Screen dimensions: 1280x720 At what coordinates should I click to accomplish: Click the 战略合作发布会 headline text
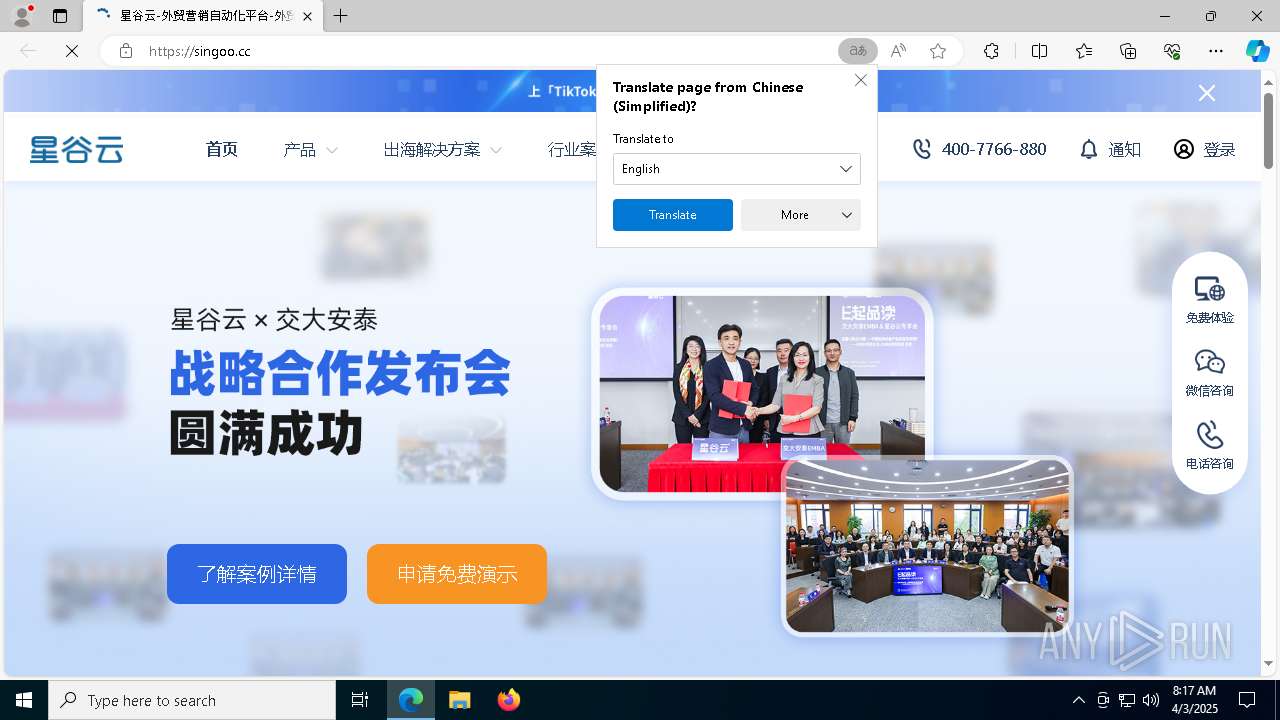click(x=340, y=373)
